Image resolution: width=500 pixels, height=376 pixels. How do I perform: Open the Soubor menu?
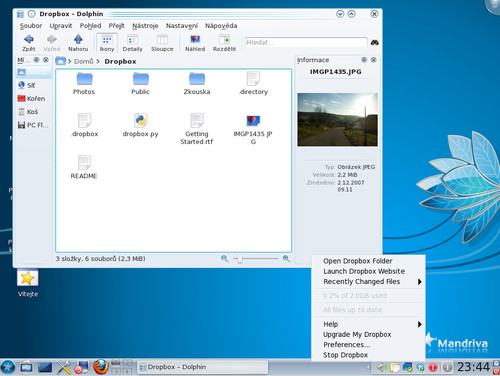(31, 26)
